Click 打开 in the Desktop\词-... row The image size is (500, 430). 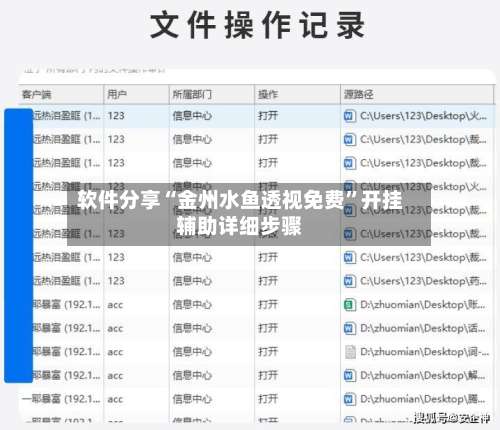click(x=268, y=352)
